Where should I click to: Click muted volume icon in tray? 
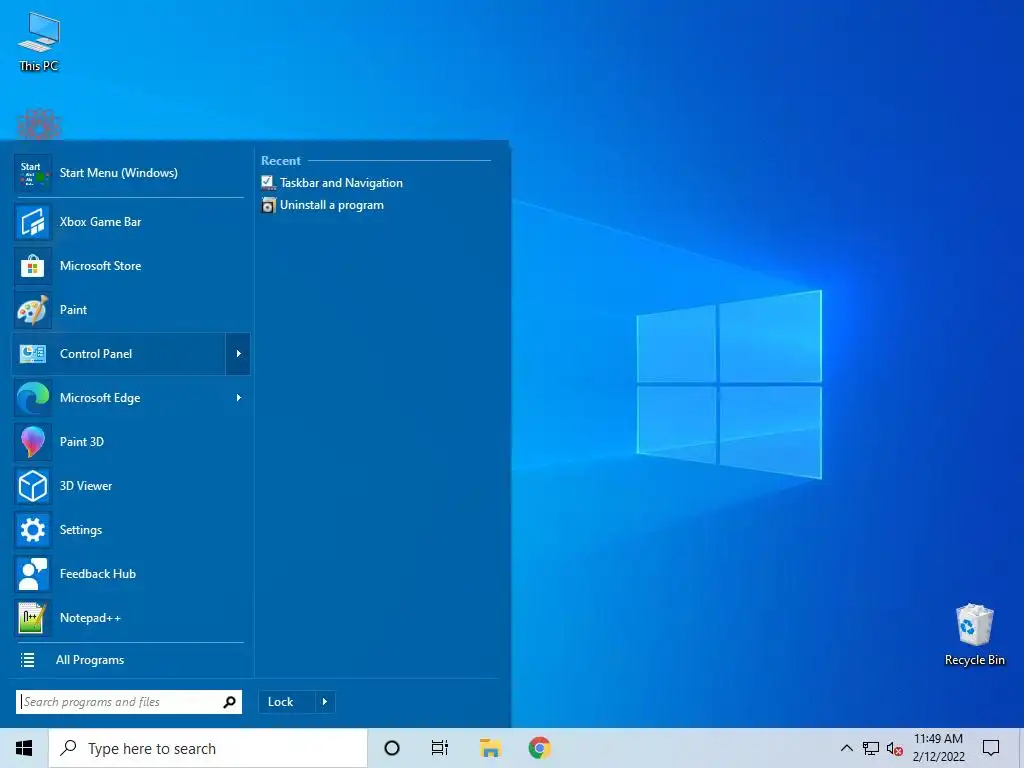[x=895, y=749]
